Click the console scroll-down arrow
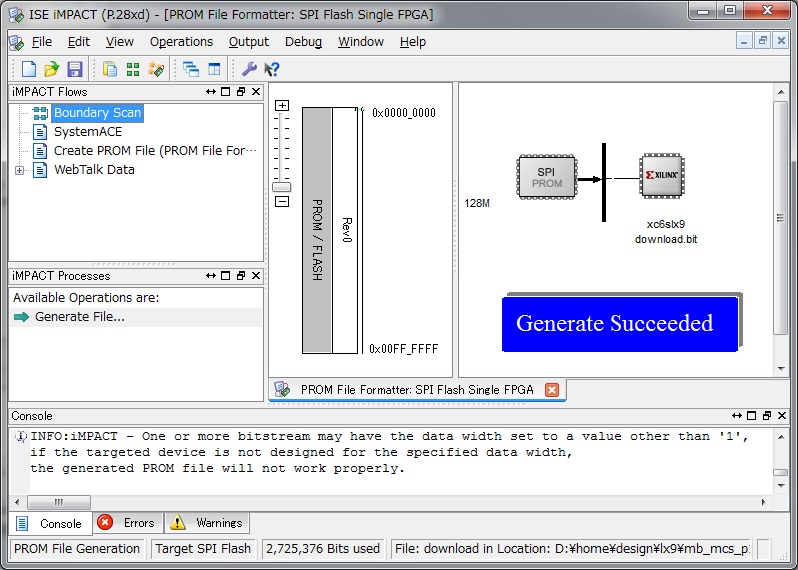Screen dimensions: 798x570 point(781,486)
